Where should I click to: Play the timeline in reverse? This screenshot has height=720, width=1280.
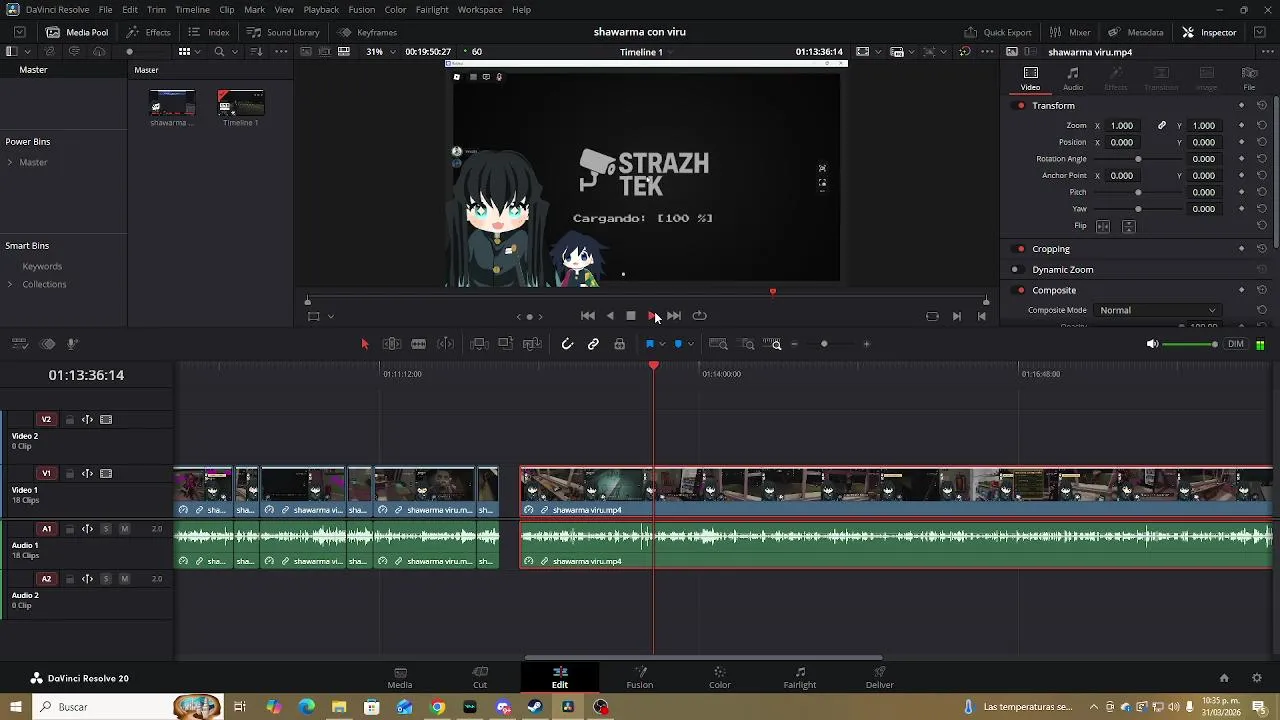click(610, 316)
